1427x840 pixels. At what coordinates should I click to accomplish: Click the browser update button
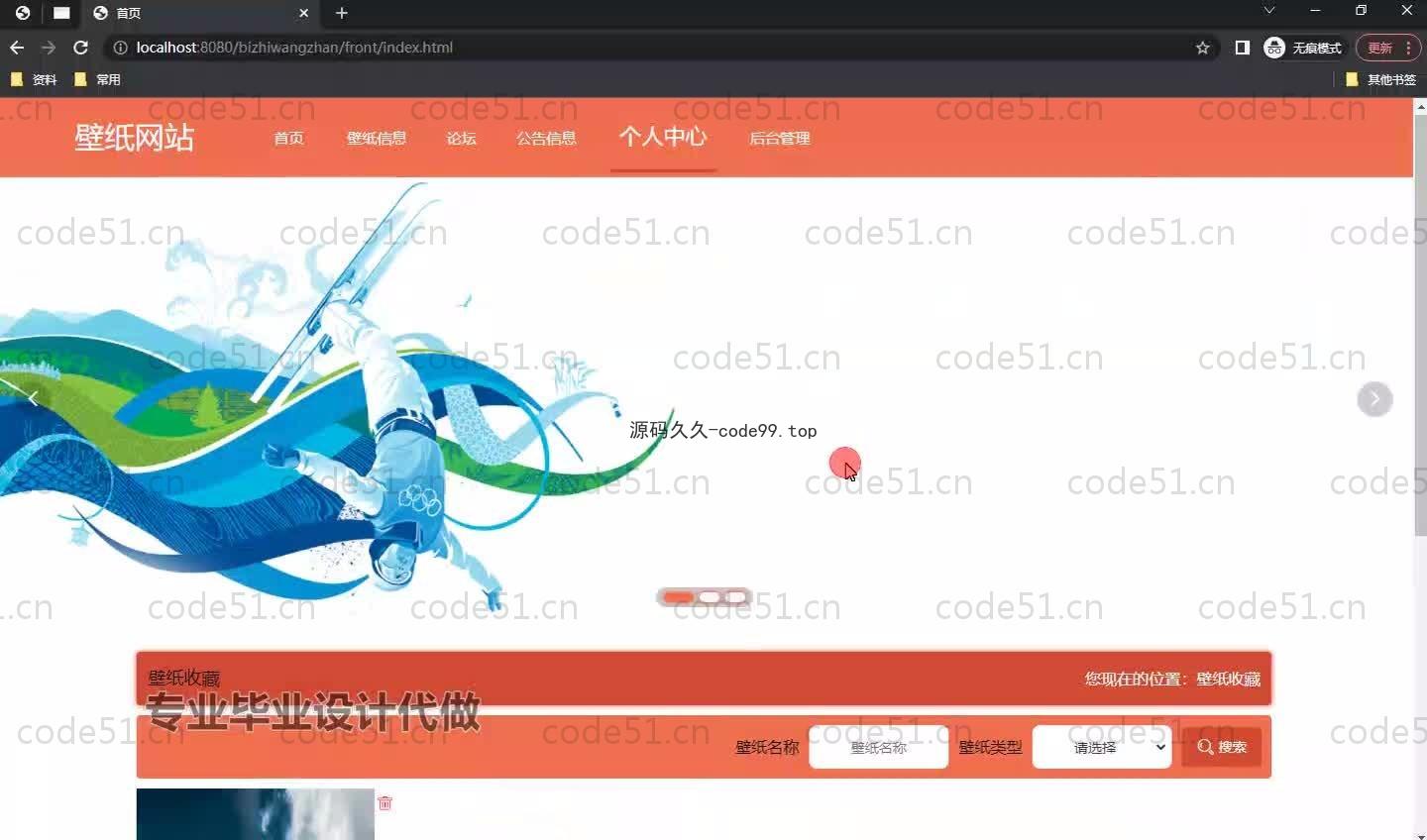[1389, 48]
